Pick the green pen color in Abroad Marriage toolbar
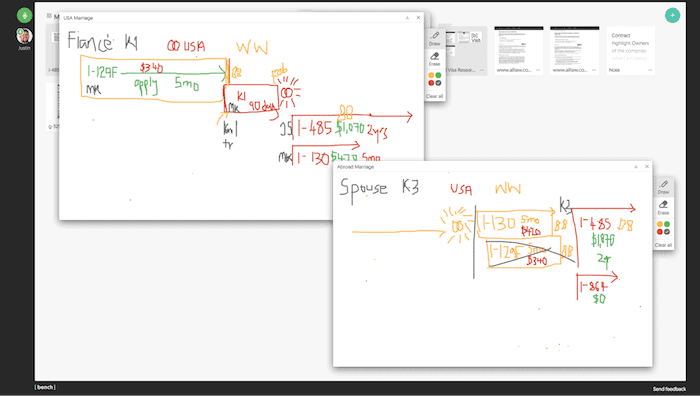700x396 pixels. click(667, 224)
